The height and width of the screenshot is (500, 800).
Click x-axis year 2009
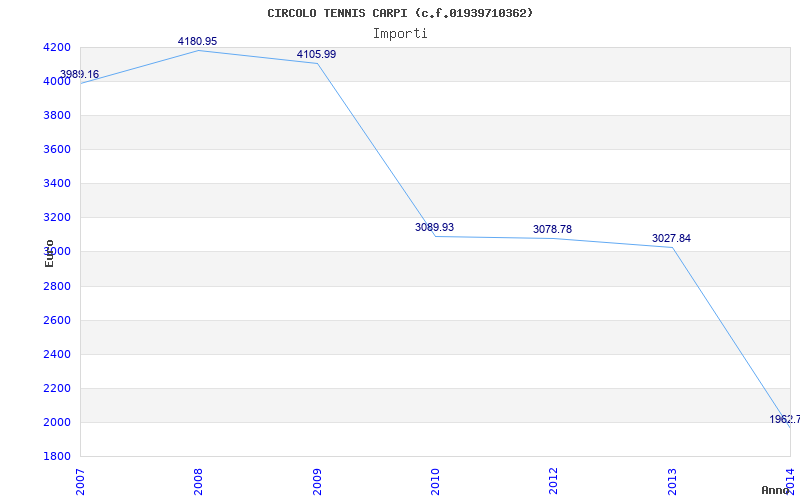tap(317, 482)
